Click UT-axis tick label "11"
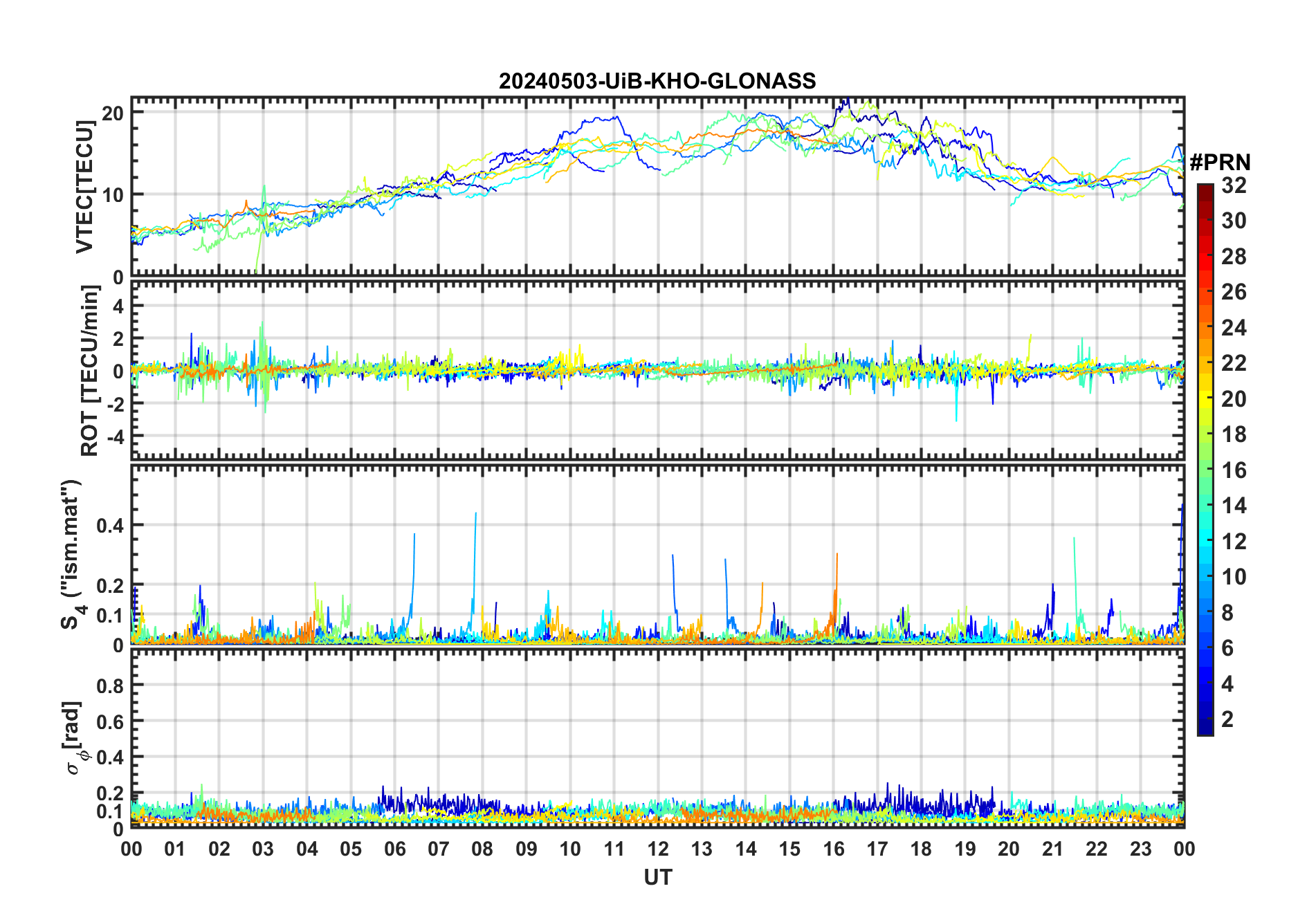Viewport: 1316px width, 920px height. [x=614, y=849]
